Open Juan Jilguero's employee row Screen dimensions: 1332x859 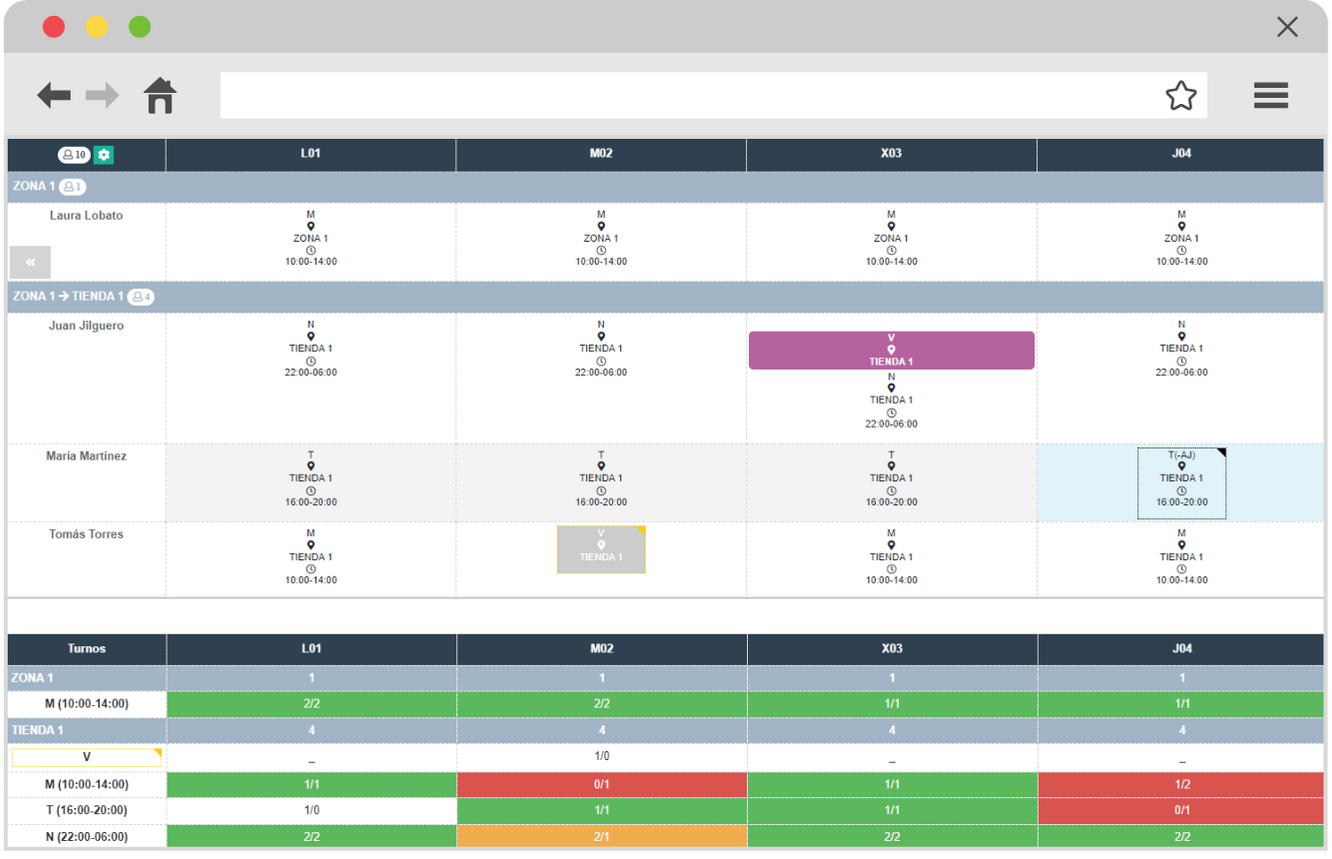coord(86,326)
